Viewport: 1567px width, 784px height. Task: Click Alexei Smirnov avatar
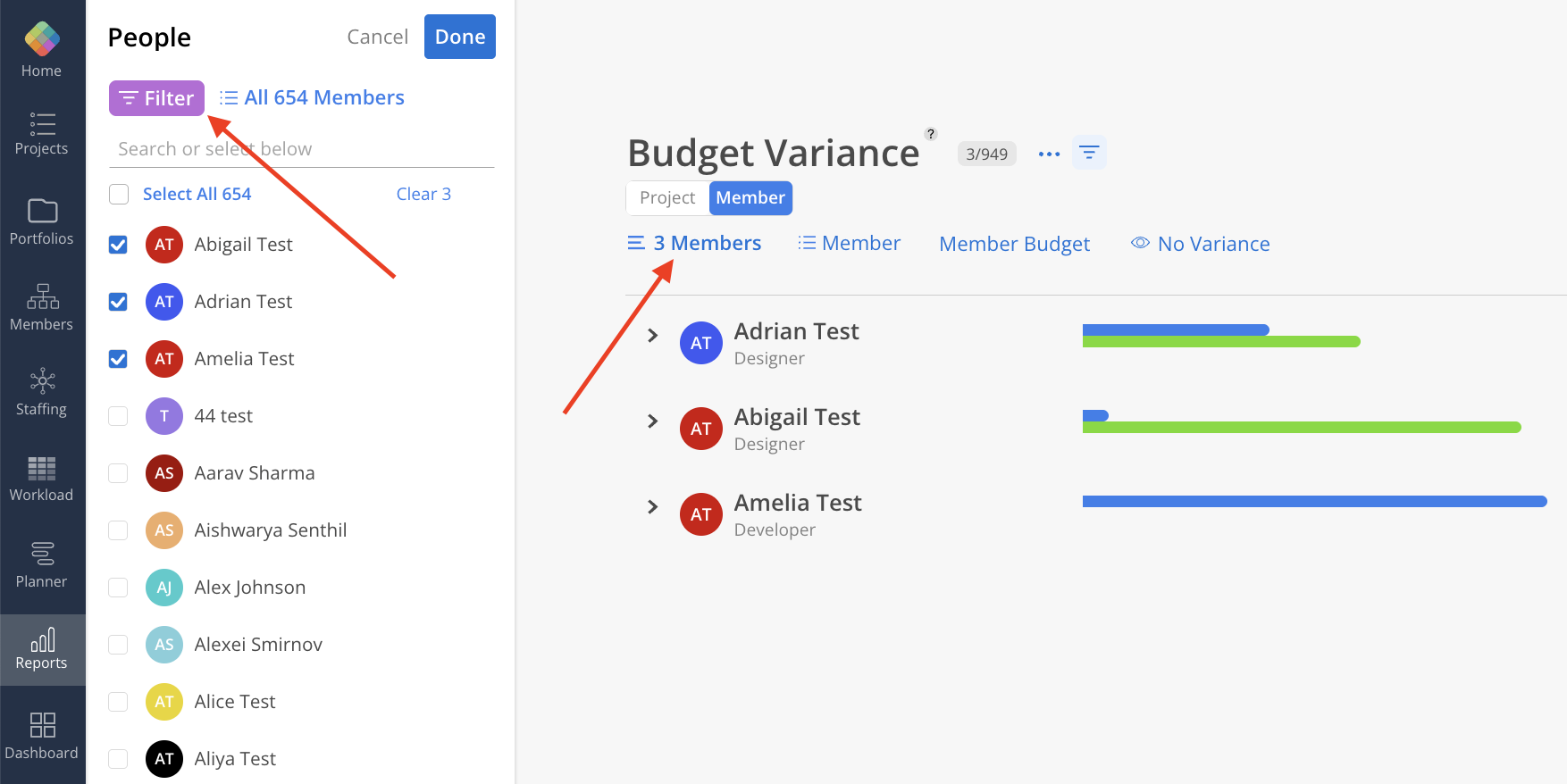click(164, 645)
